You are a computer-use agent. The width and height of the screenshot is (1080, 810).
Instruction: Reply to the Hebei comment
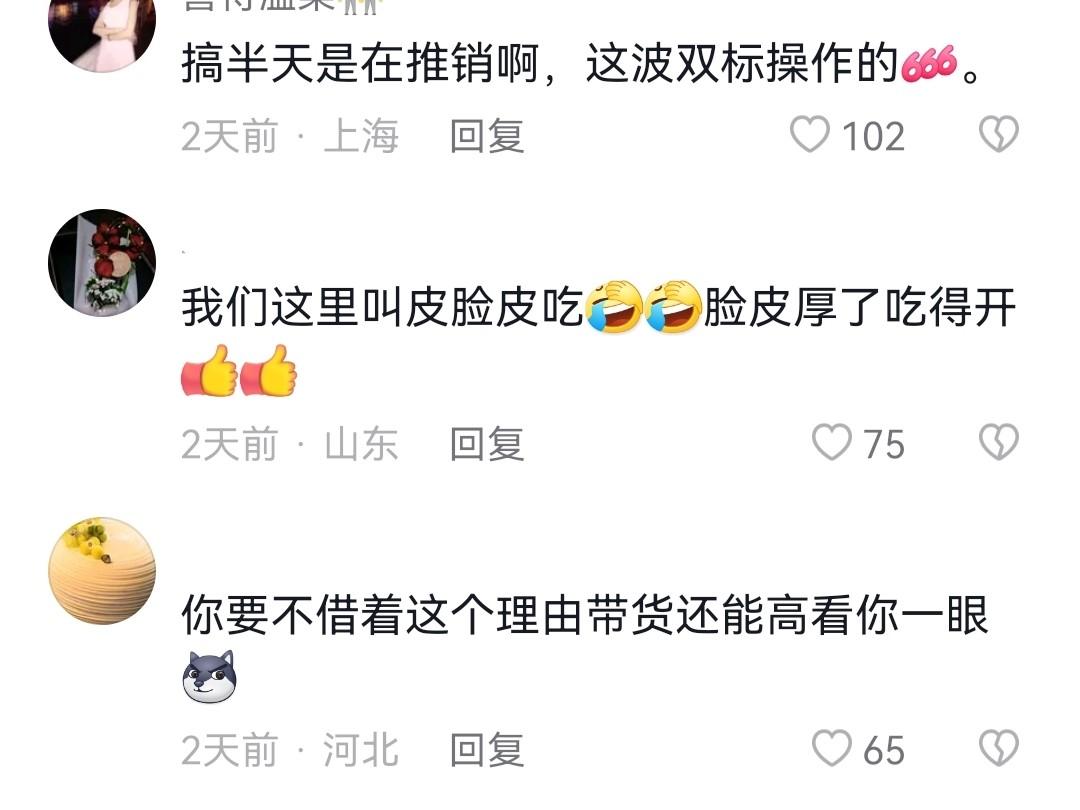487,750
